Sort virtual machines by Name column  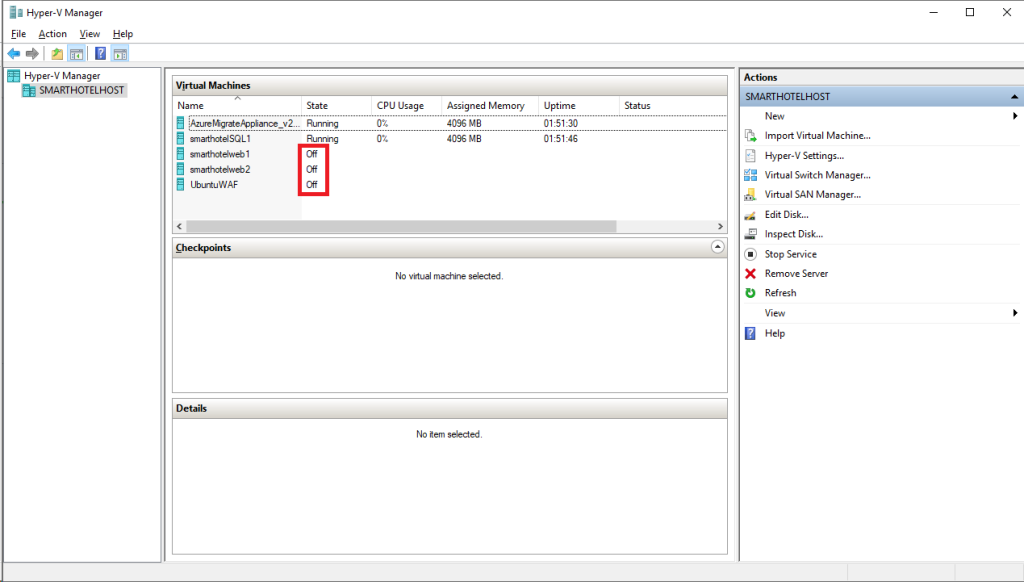(237, 105)
